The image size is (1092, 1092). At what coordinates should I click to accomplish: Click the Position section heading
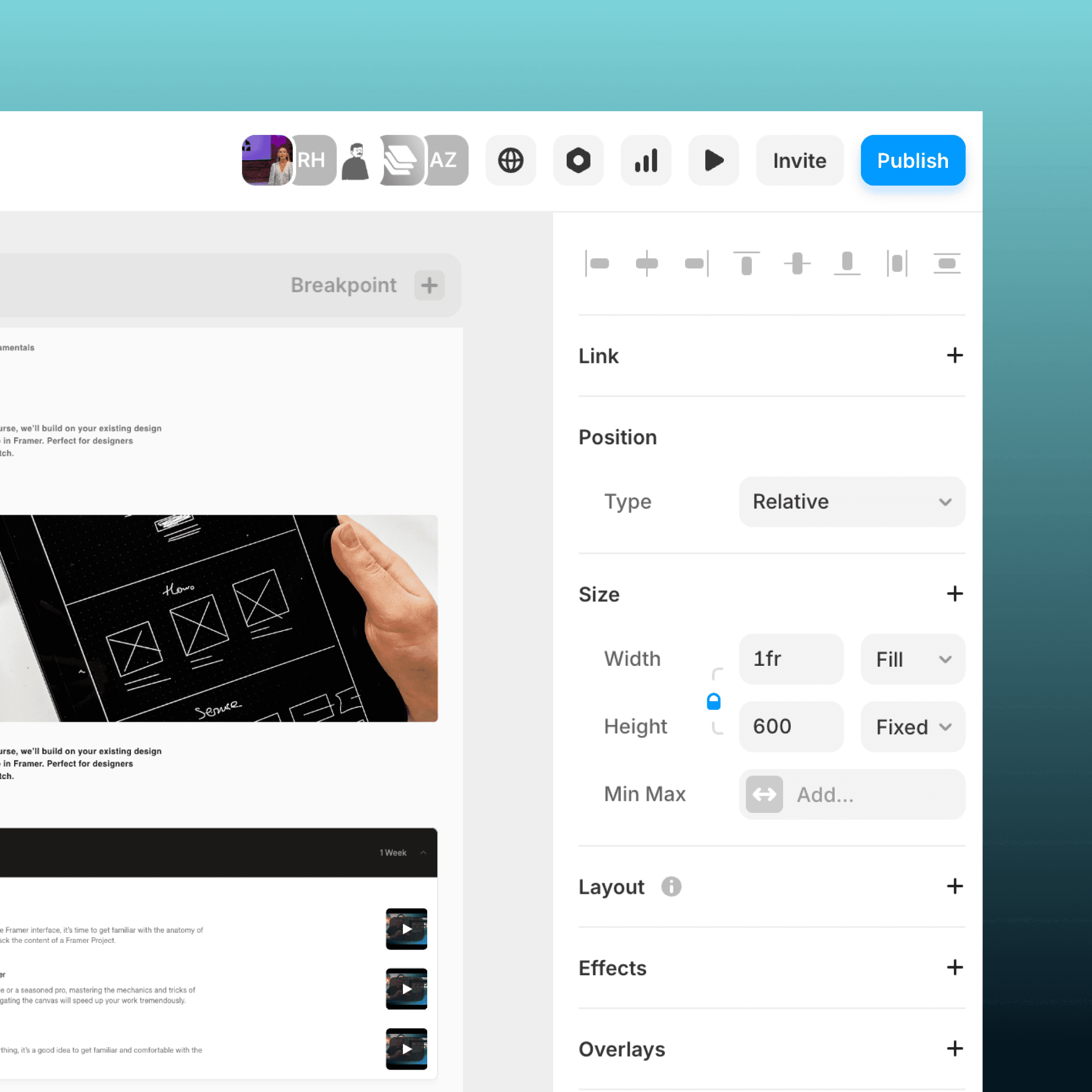click(617, 437)
